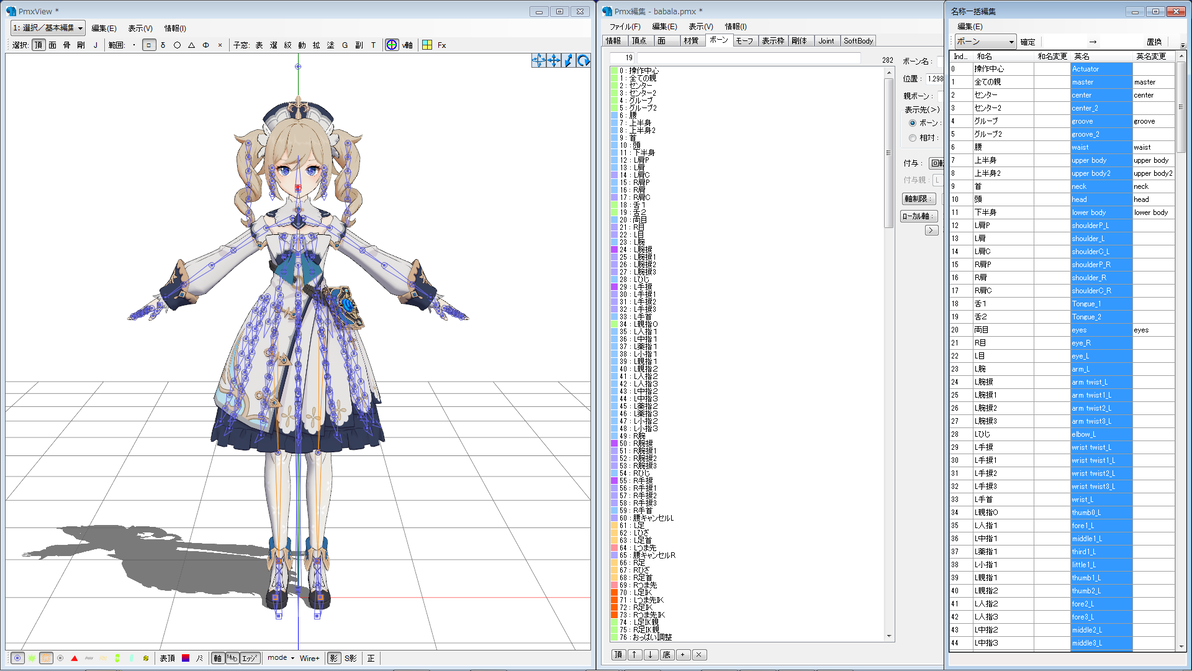This screenshot has height=671, width=1192.
Task: Click the × range selection tool
Action: tap(220, 46)
